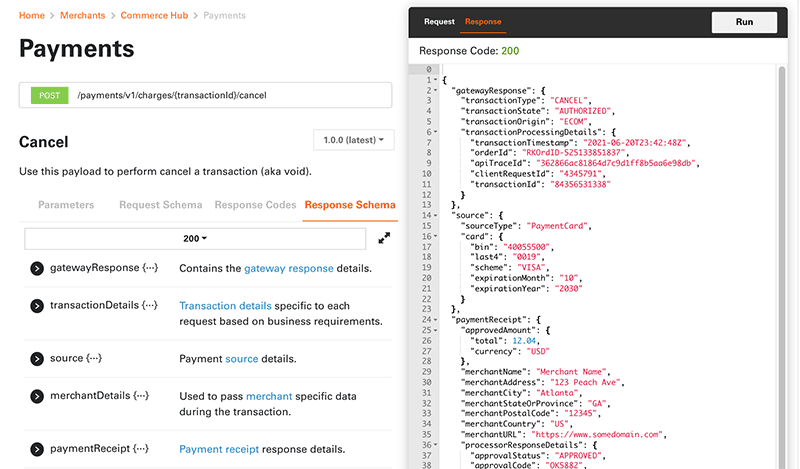Click the fullscreen expand schema icon

384,238
